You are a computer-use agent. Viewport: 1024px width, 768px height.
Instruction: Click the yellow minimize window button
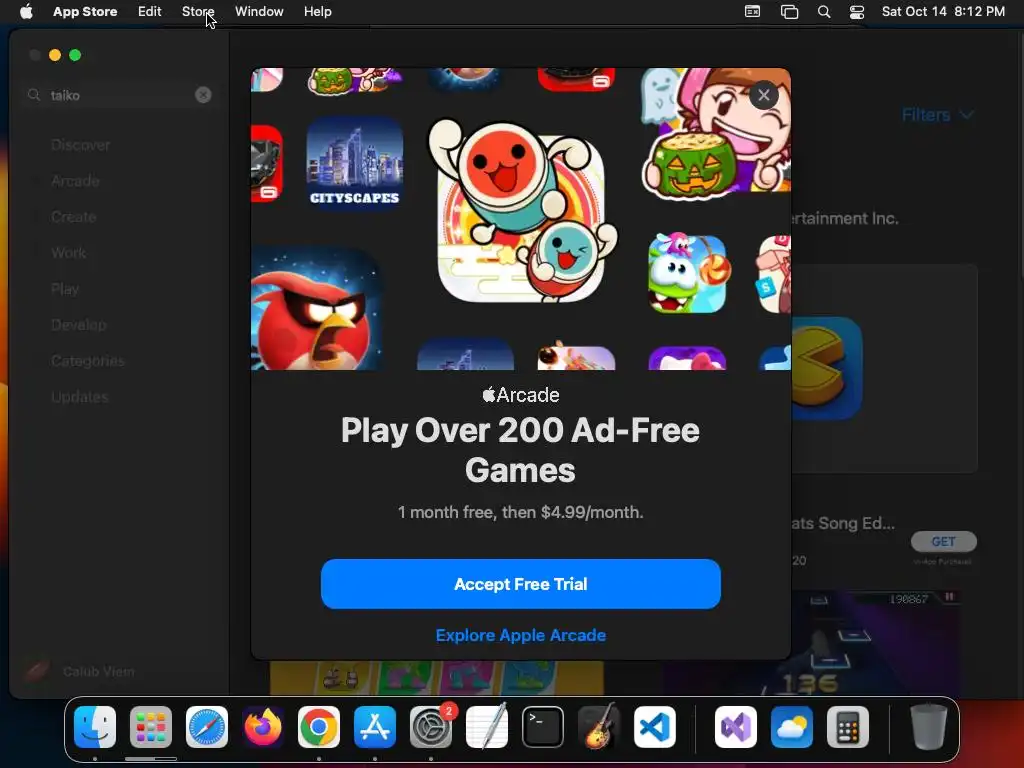[x=55, y=56]
